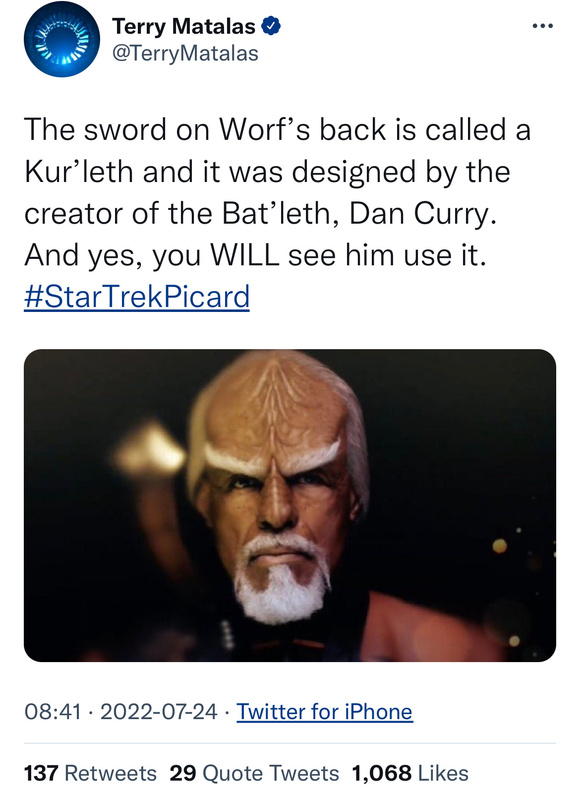580x797 pixels.
Task: View the 1,068 Likes list
Action: (x=410, y=773)
